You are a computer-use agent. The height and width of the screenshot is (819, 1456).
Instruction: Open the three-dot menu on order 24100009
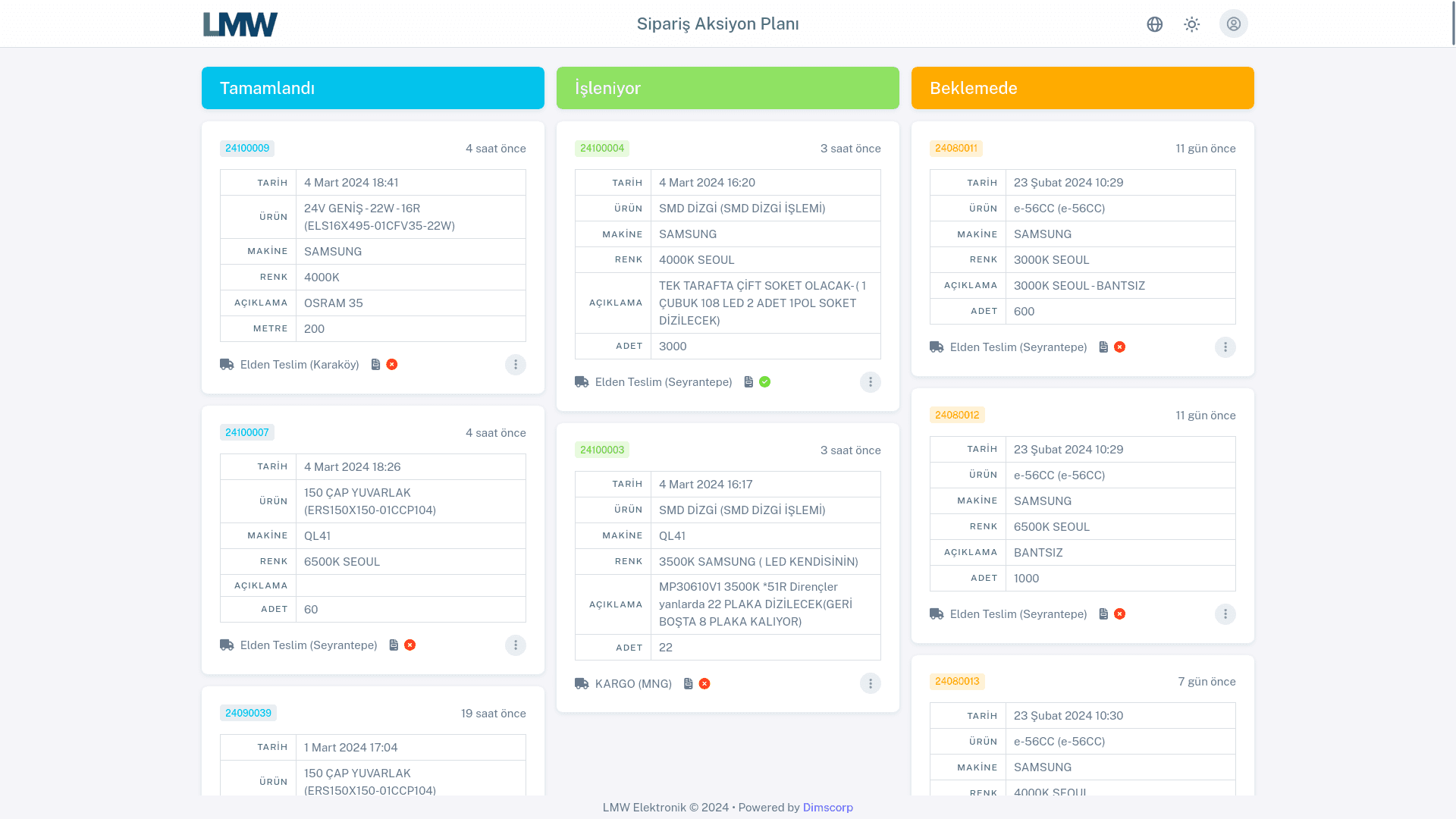click(x=516, y=364)
